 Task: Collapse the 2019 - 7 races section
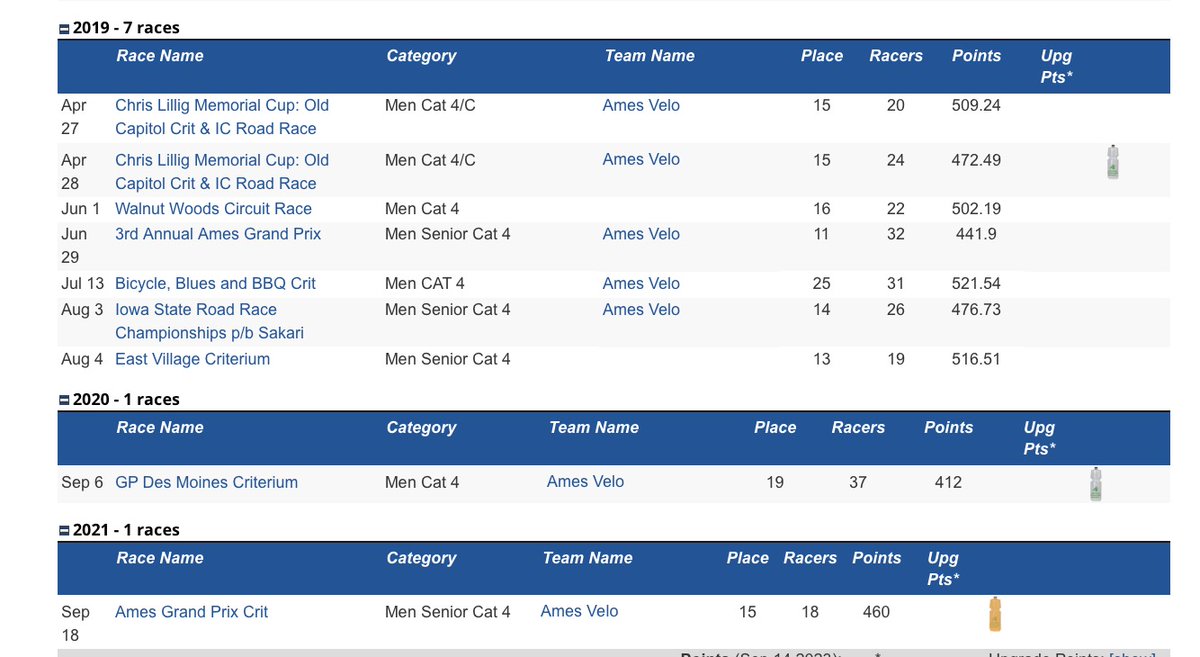point(64,29)
